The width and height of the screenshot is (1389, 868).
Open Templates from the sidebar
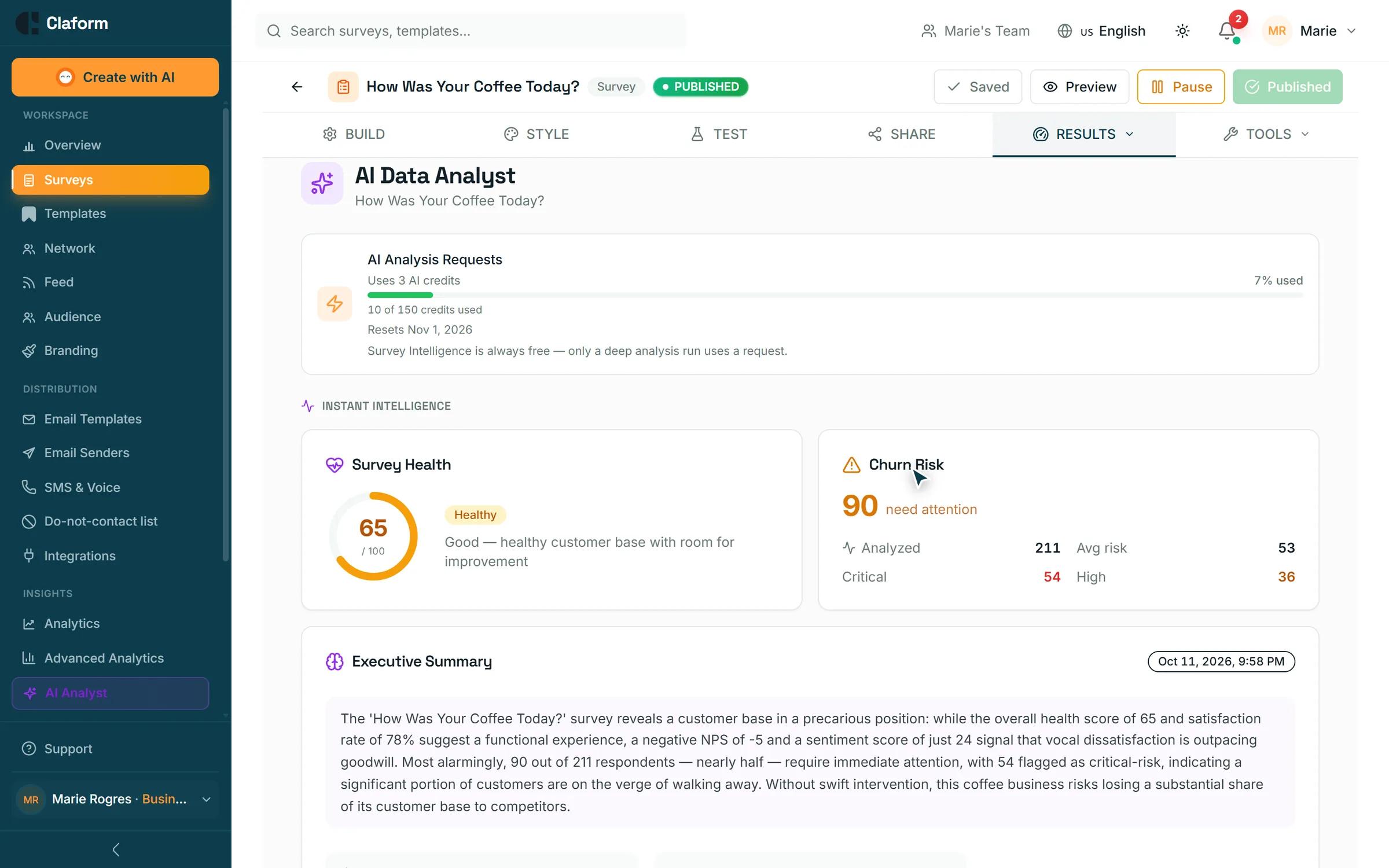(x=110, y=214)
